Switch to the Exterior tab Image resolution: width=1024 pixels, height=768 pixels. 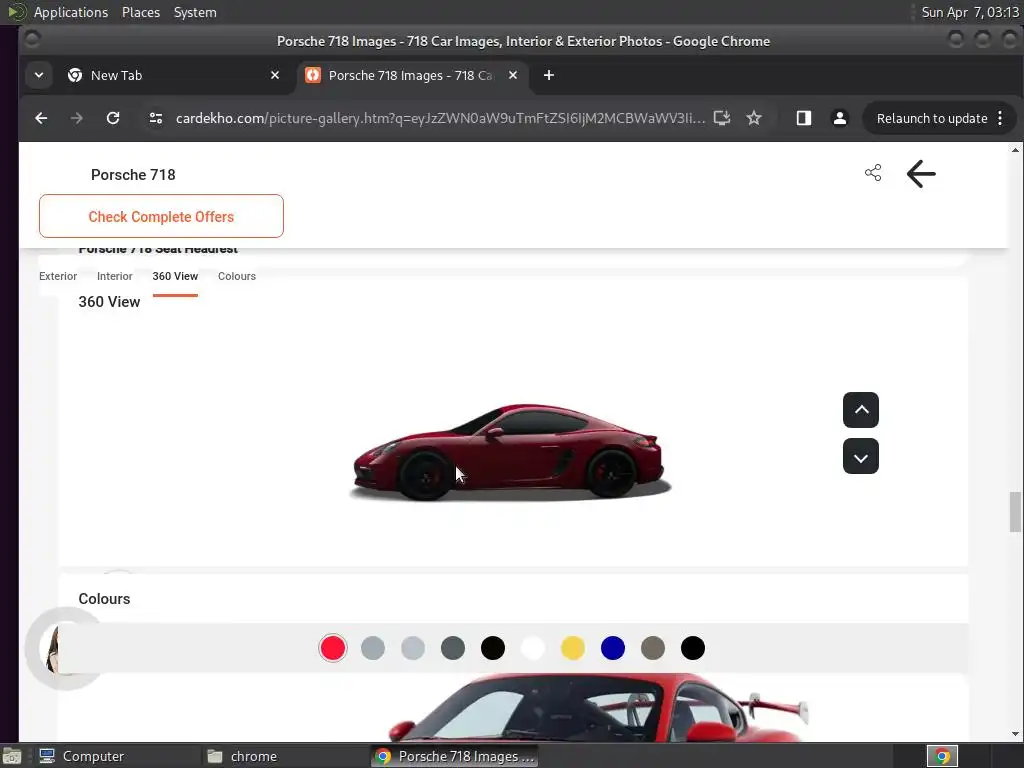pos(58,276)
